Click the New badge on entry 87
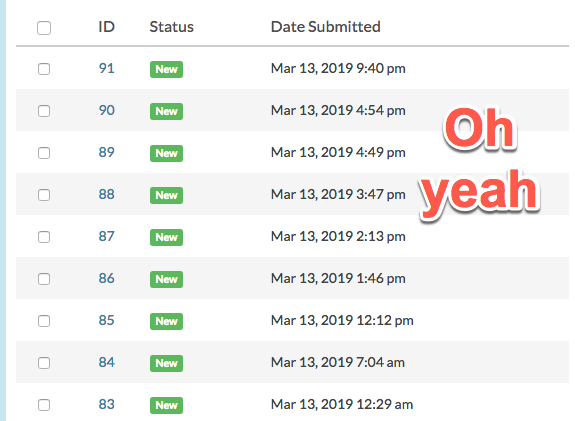 coord(166,237)
